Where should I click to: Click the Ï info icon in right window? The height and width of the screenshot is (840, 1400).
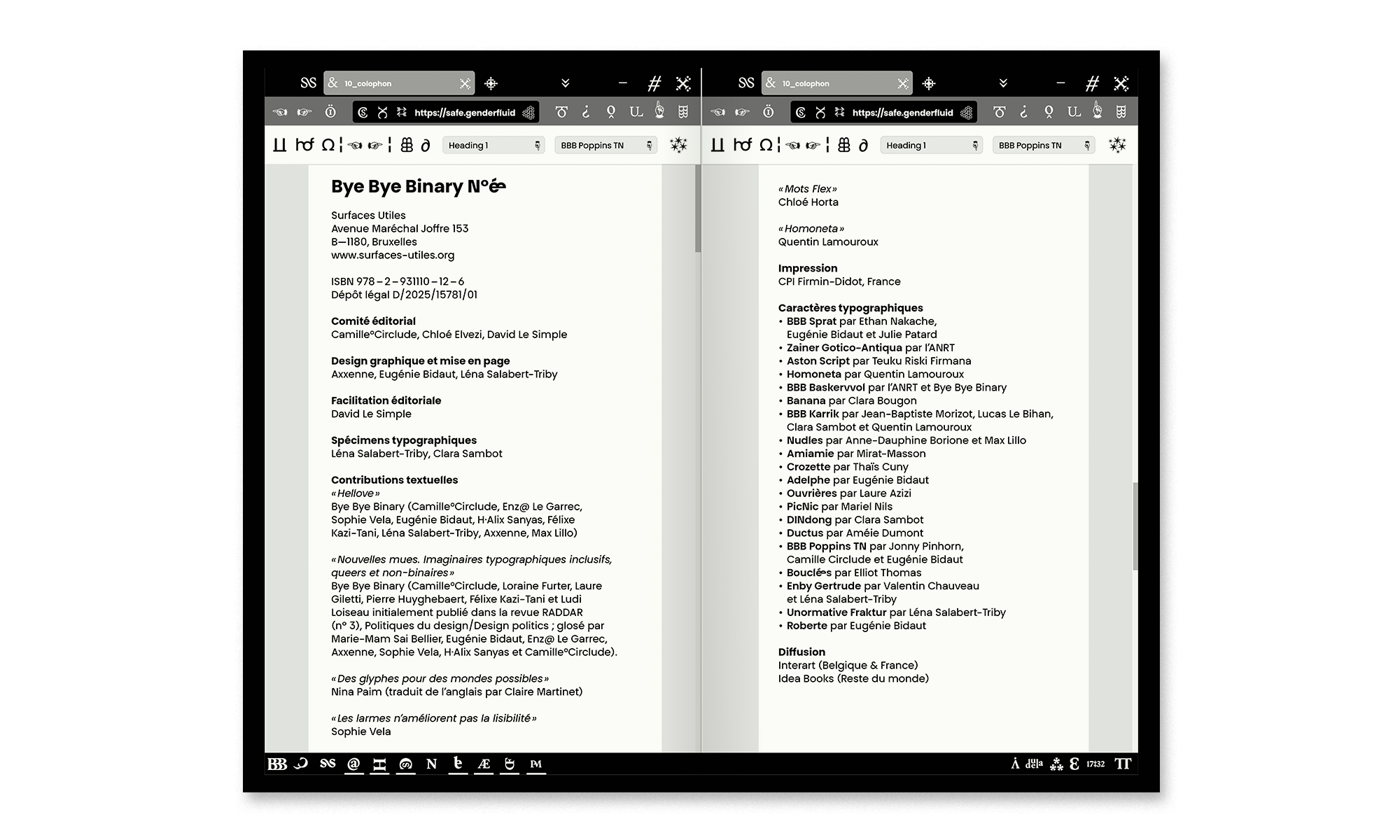(x=768, y=112)
